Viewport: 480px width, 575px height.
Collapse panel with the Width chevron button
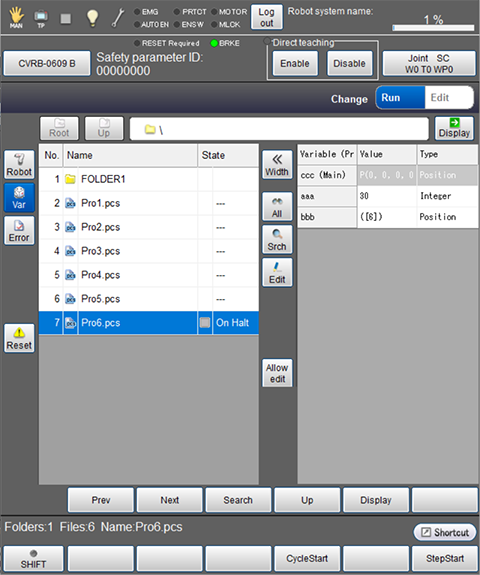277,164
